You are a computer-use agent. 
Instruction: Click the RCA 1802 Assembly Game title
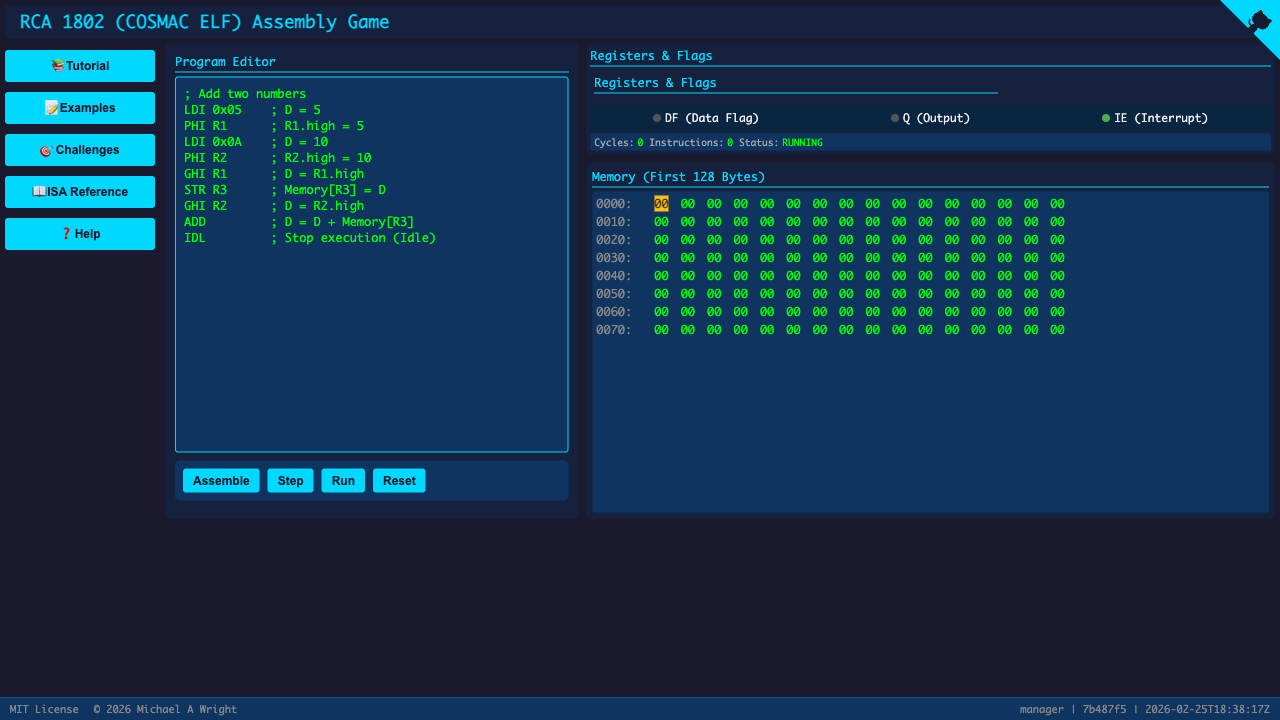coord(205,22)
